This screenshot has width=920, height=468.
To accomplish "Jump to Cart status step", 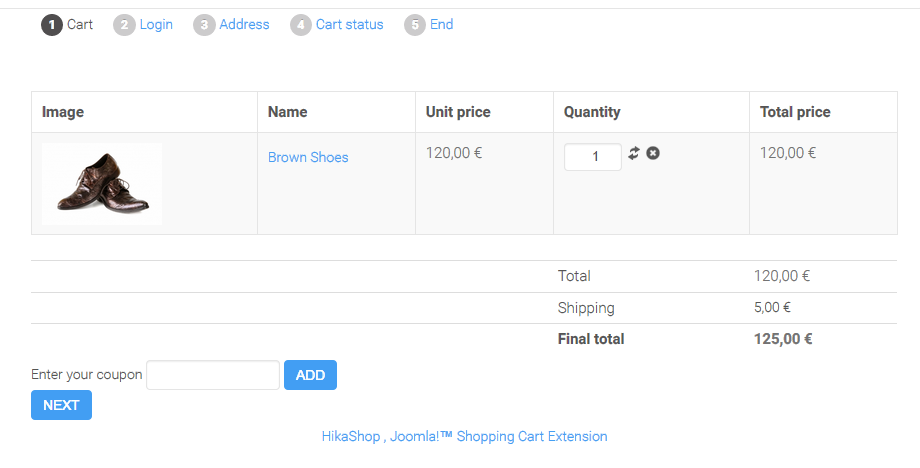I will click(349, 25).
